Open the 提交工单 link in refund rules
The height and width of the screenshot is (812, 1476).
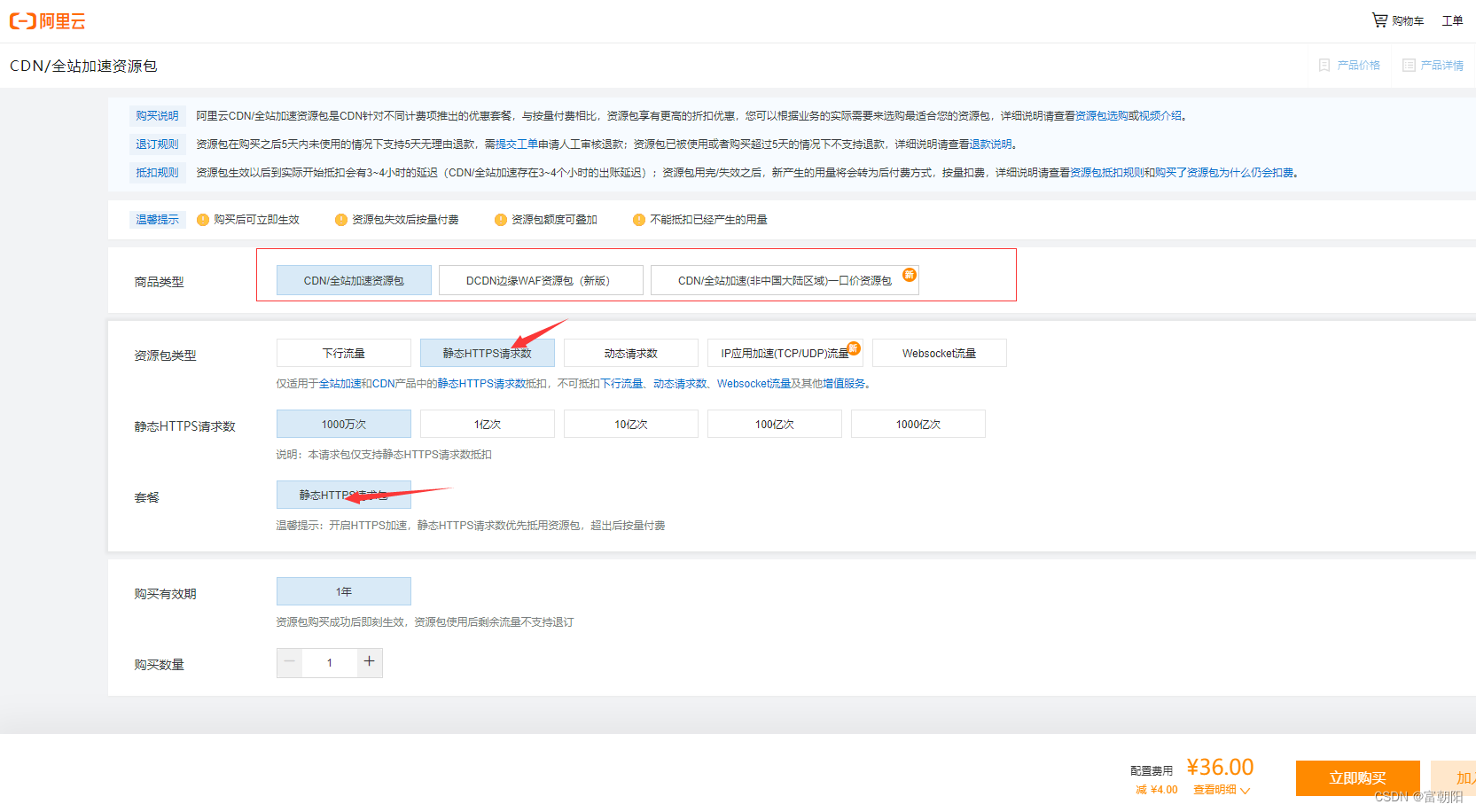517,144
